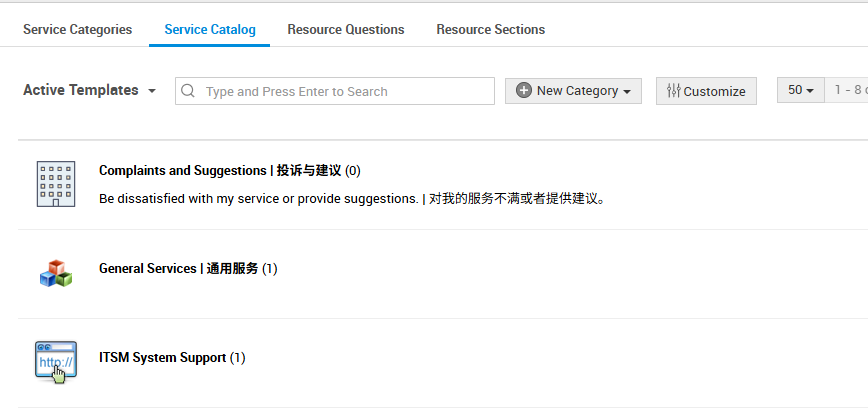Viewport: 868px width, 409px height.
Task: Click the building icon for Complaints and Suggestions
Action: 56,184
